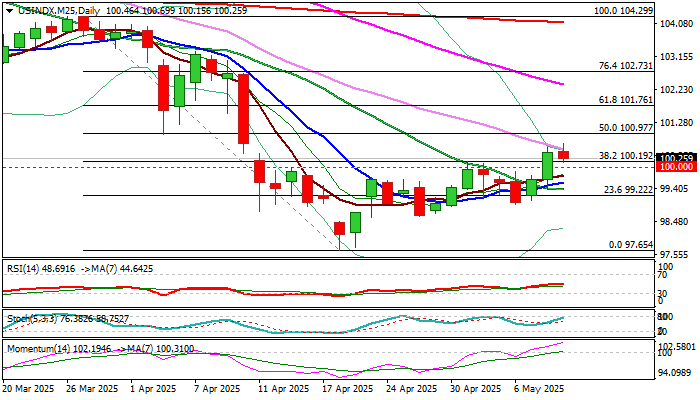This screenshot has height=400, width=700.
Task: Click the last red candlestick on chart
Action: pyautogui.click(x=563, y=154)
